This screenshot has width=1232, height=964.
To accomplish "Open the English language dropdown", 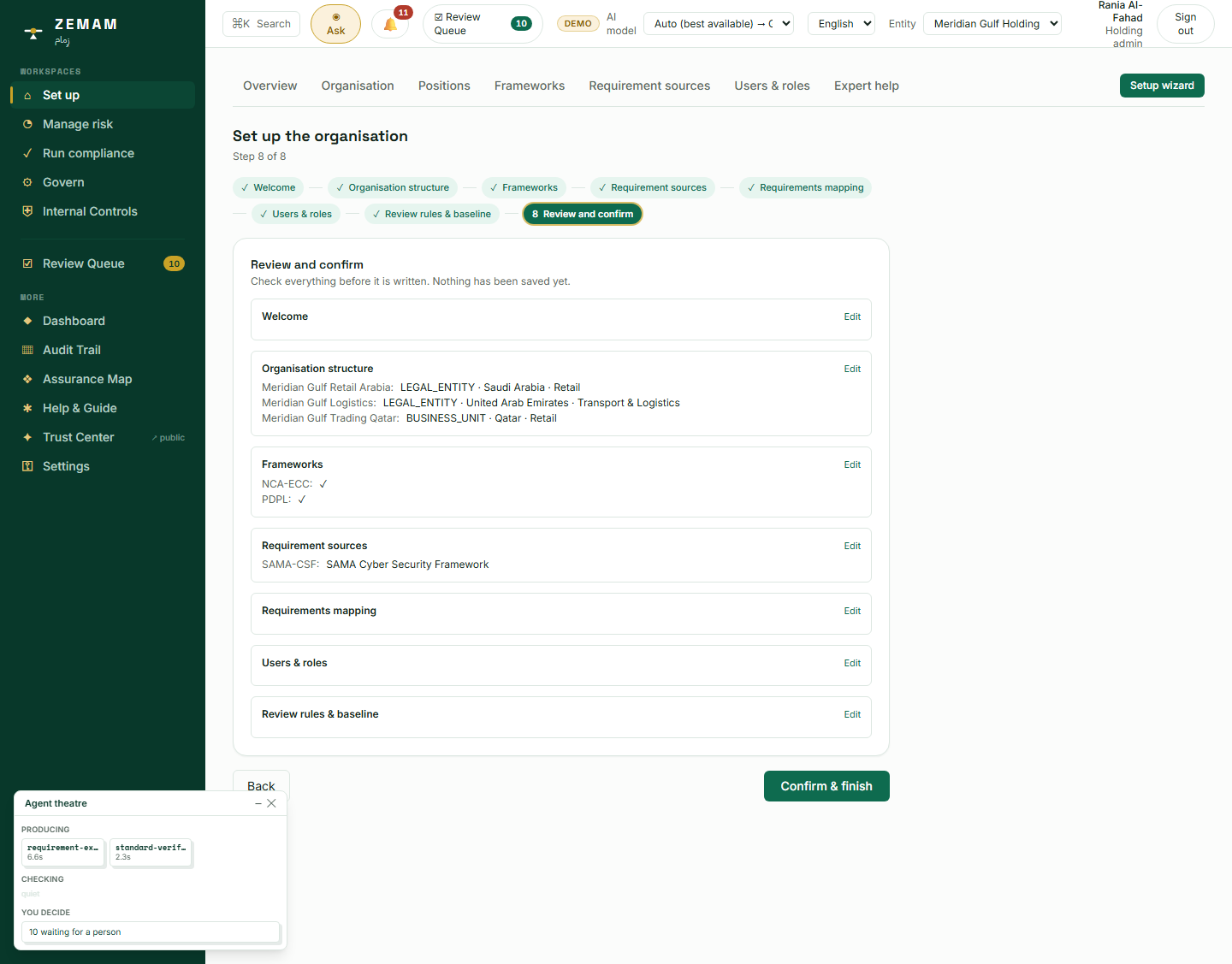I will [842, 24].
